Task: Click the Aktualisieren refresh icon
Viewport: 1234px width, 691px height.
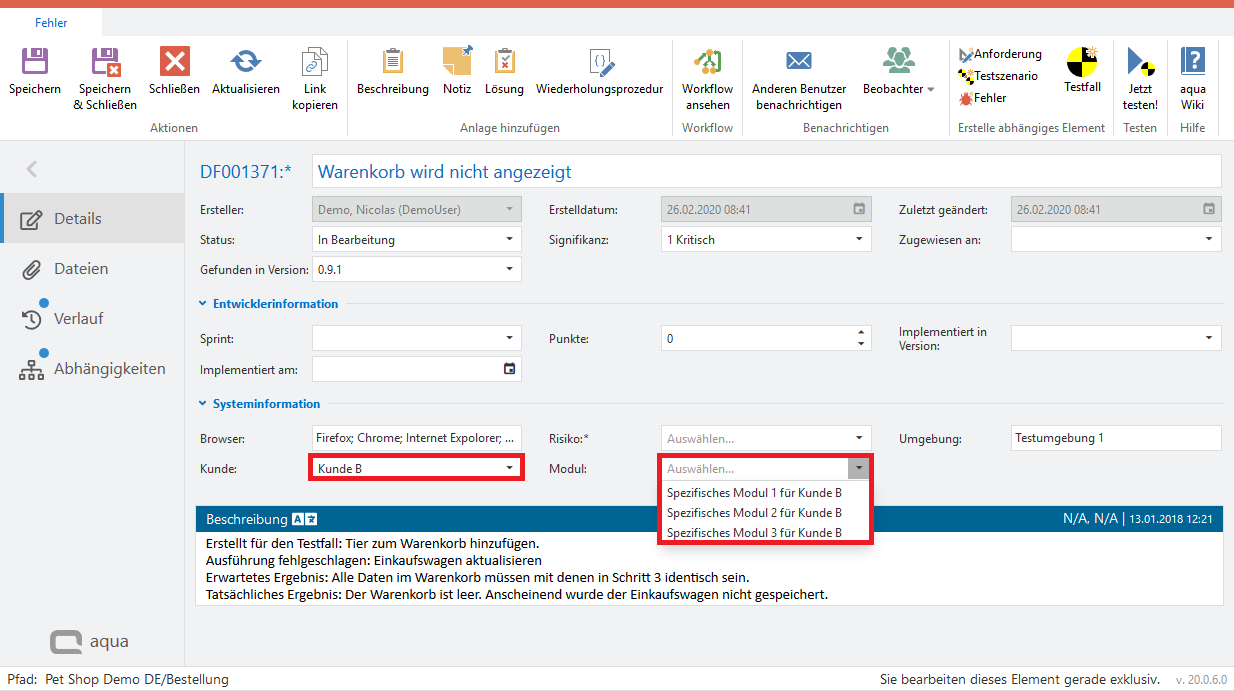Action: (x=245, y=63)
